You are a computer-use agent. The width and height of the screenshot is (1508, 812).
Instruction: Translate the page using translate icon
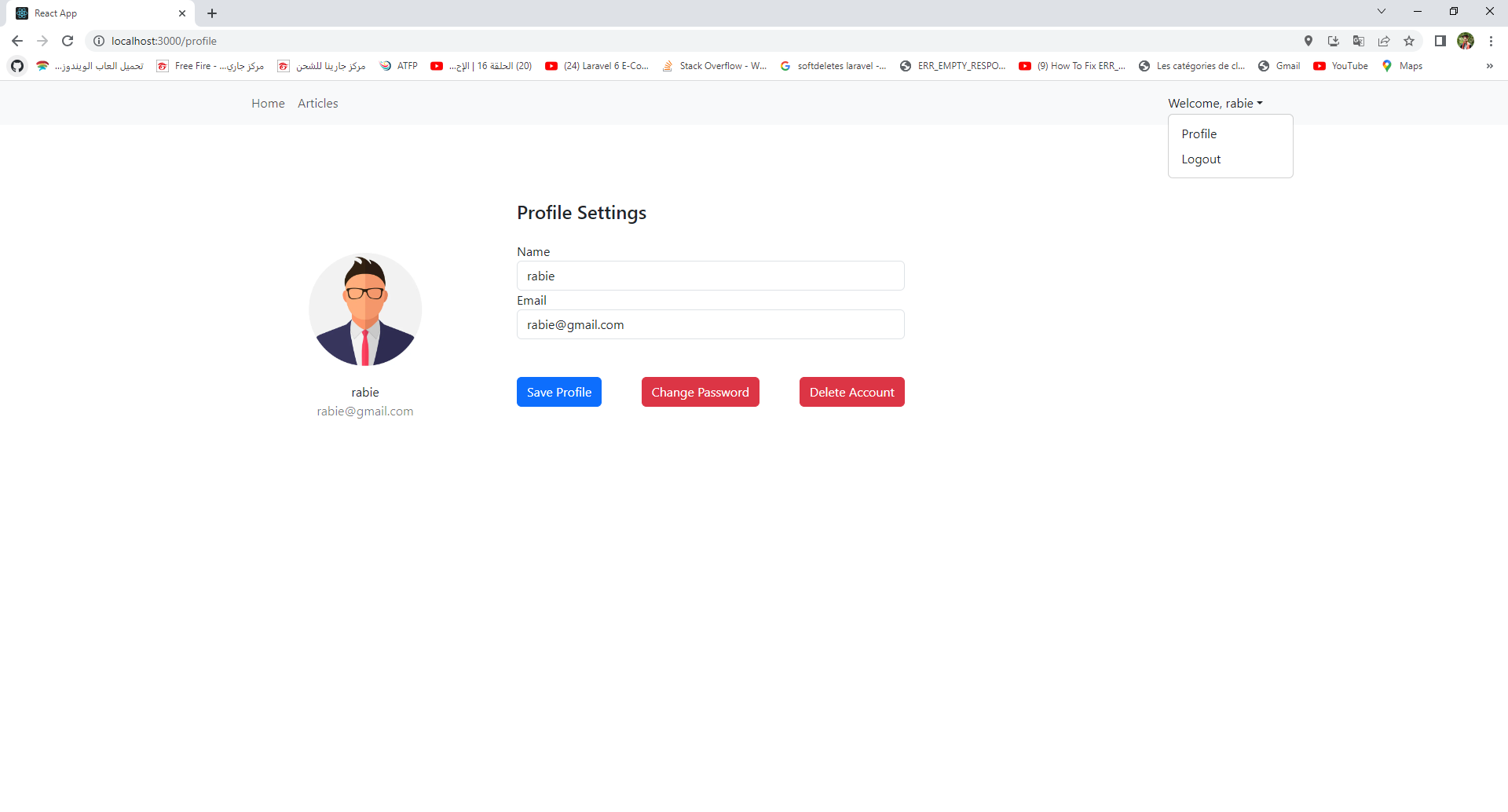[x=1359, y=41]
